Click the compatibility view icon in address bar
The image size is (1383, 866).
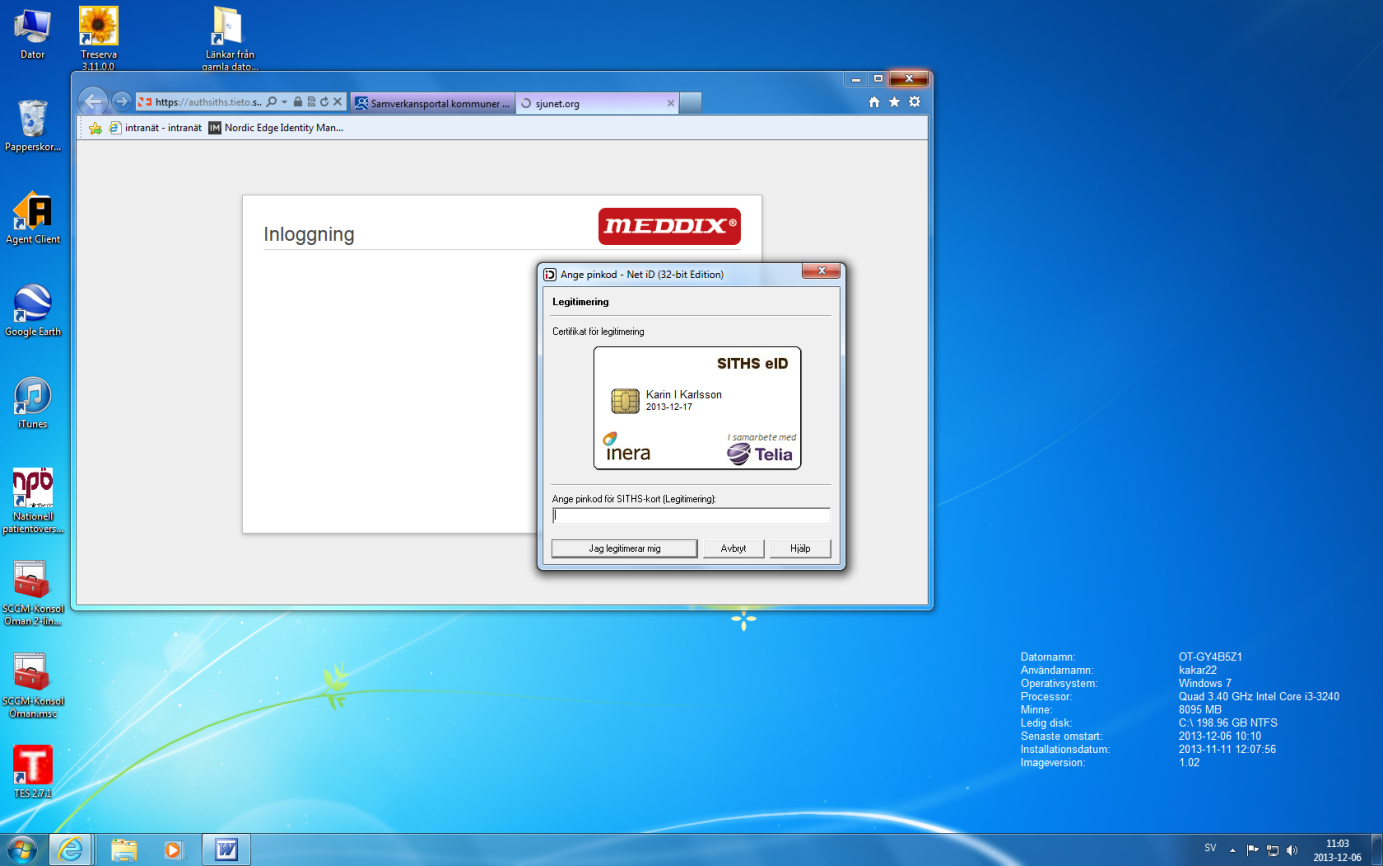point(311,102)
